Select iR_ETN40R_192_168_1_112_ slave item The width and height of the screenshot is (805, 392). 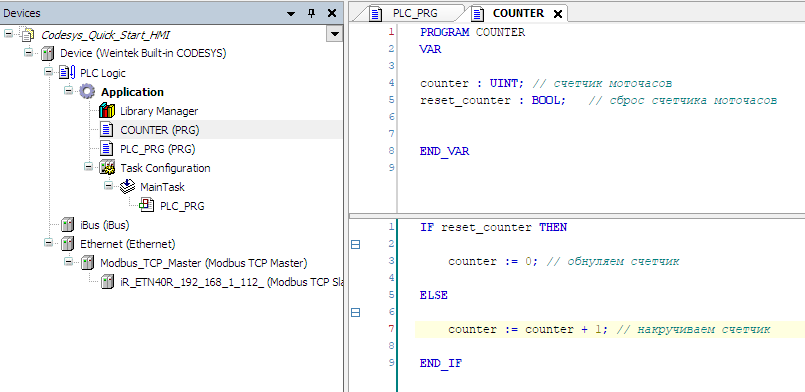click(232, 282)
